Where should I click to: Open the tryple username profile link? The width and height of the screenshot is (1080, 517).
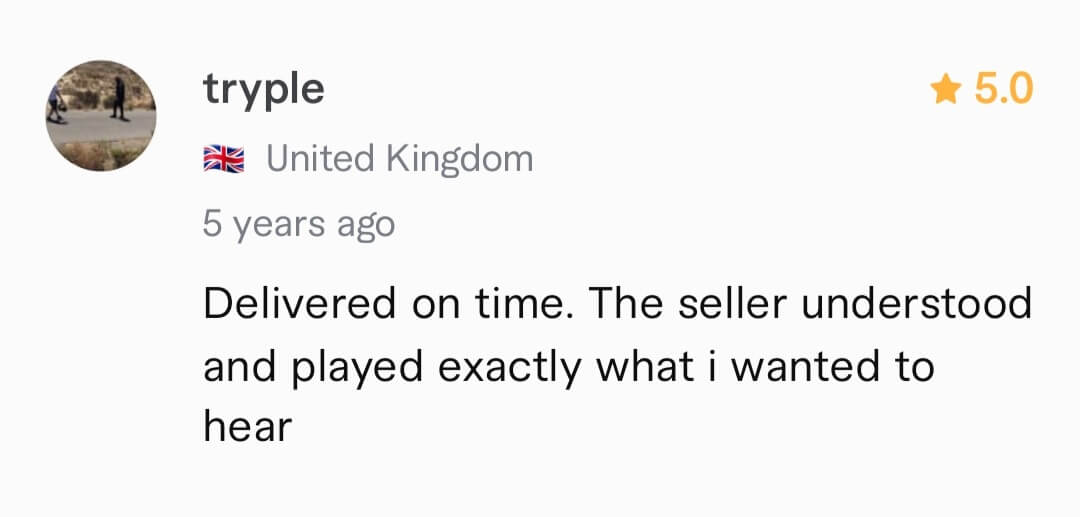point(263,91)
